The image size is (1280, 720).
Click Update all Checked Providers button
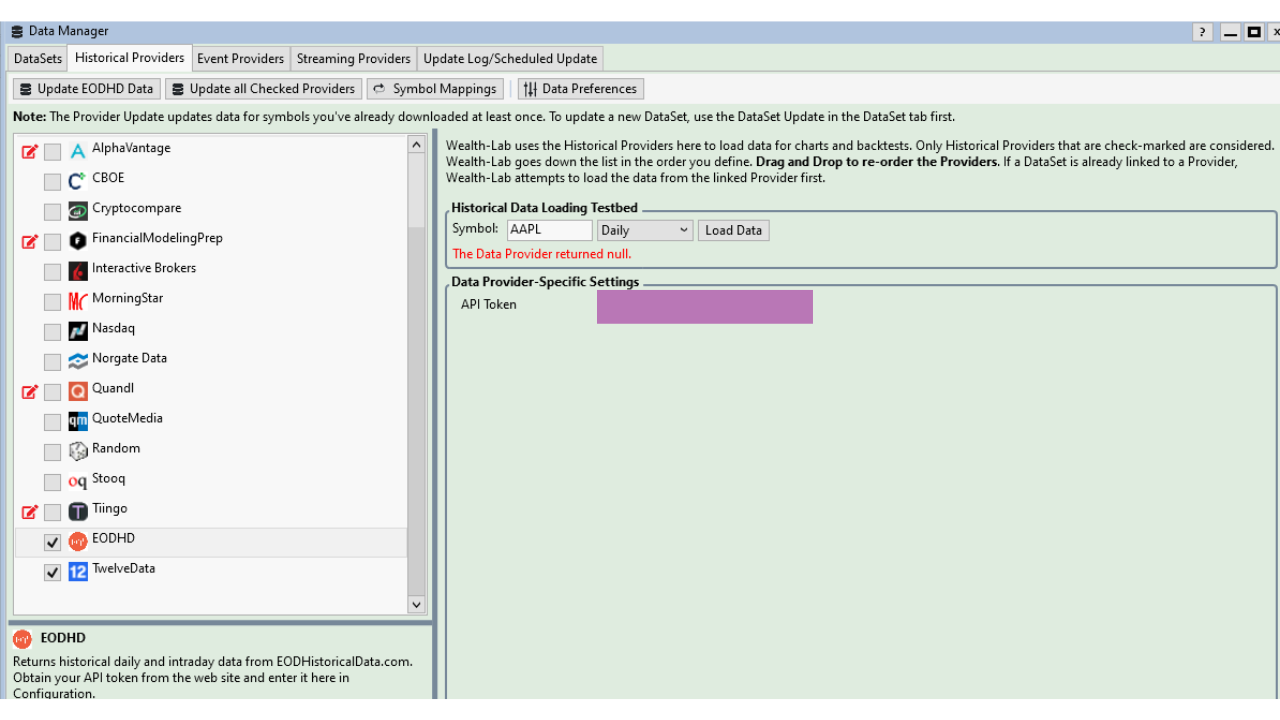(x=262, y=89)
